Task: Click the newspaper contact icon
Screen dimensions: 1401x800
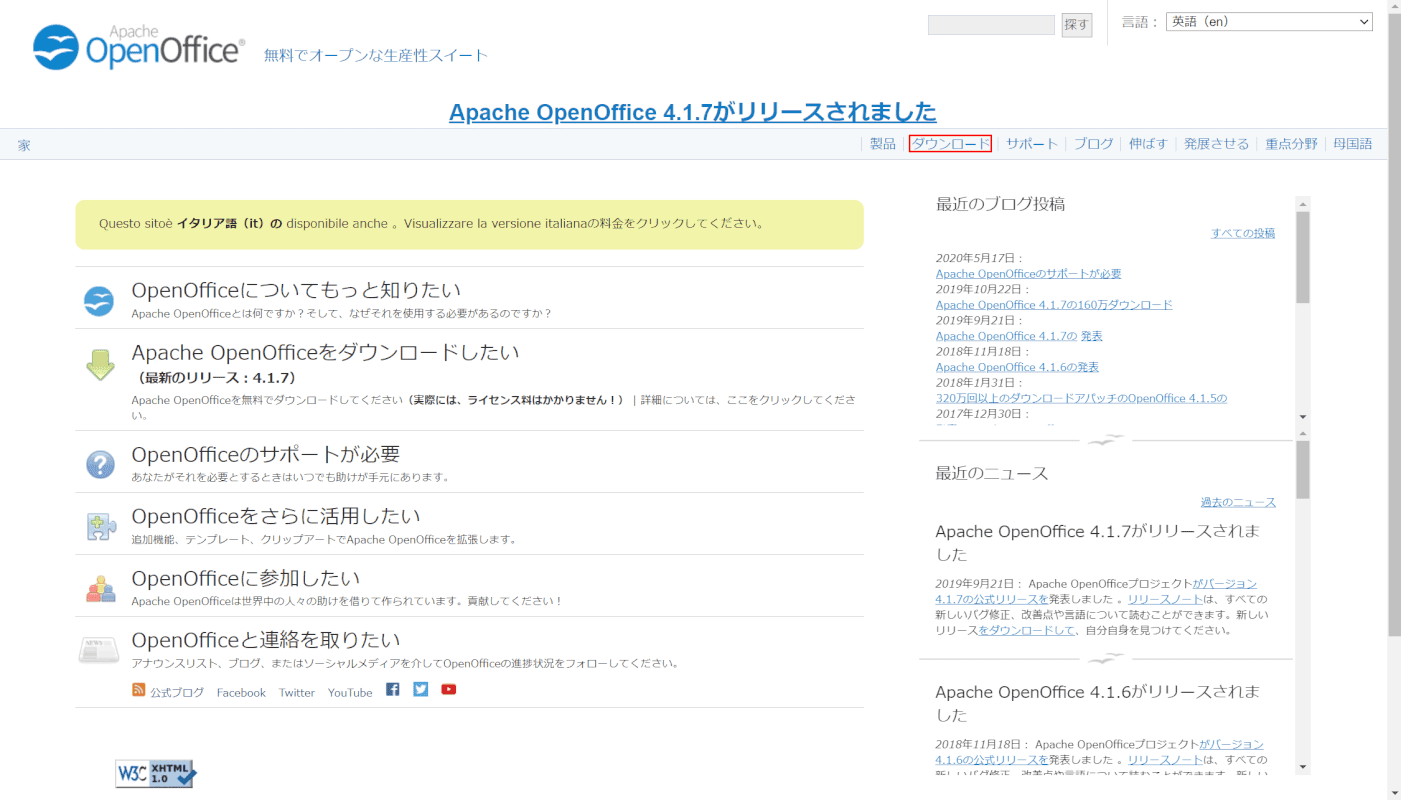Action: coord(99,650)
